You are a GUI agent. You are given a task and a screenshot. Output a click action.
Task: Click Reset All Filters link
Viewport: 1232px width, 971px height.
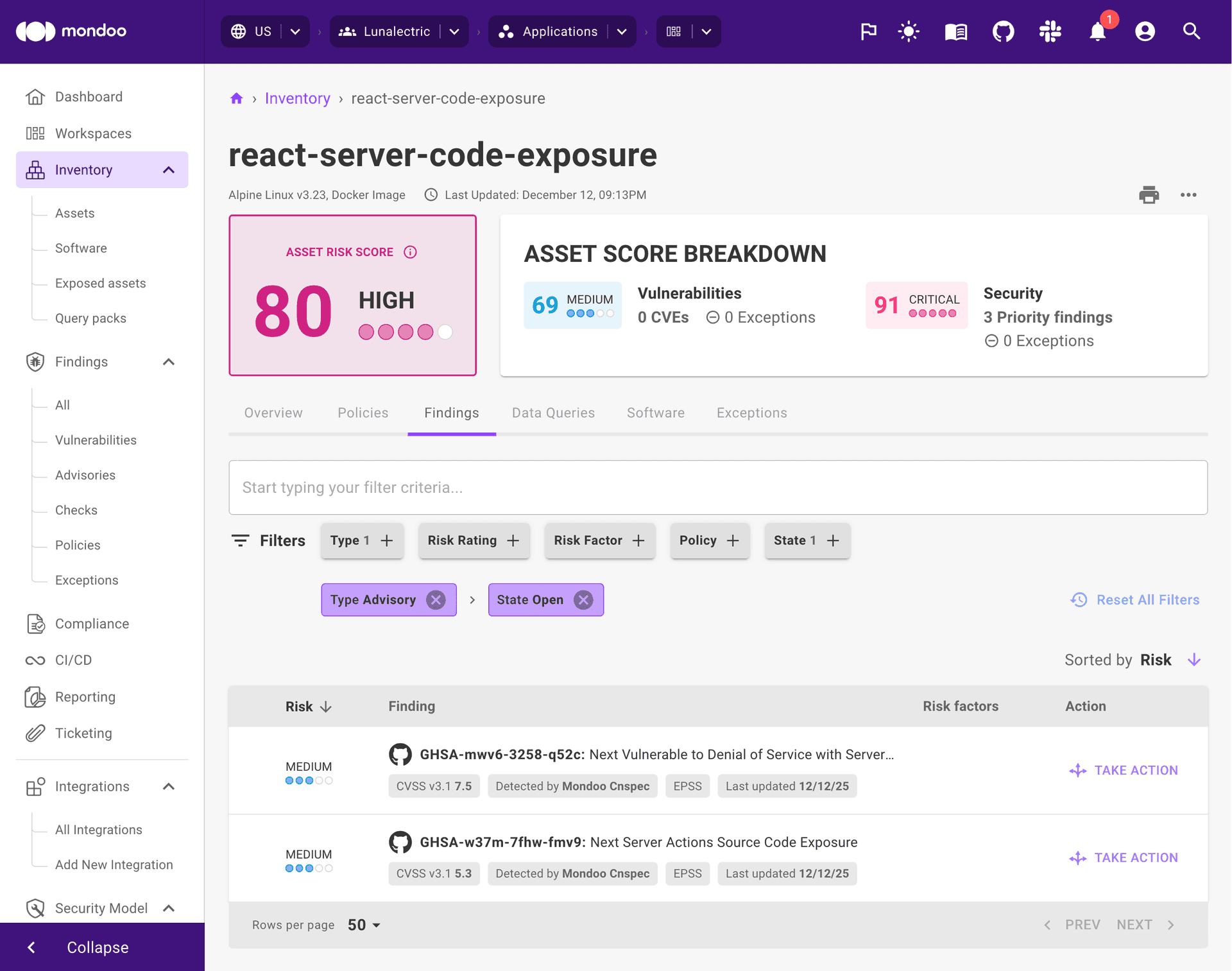(x=1147, y=599)
